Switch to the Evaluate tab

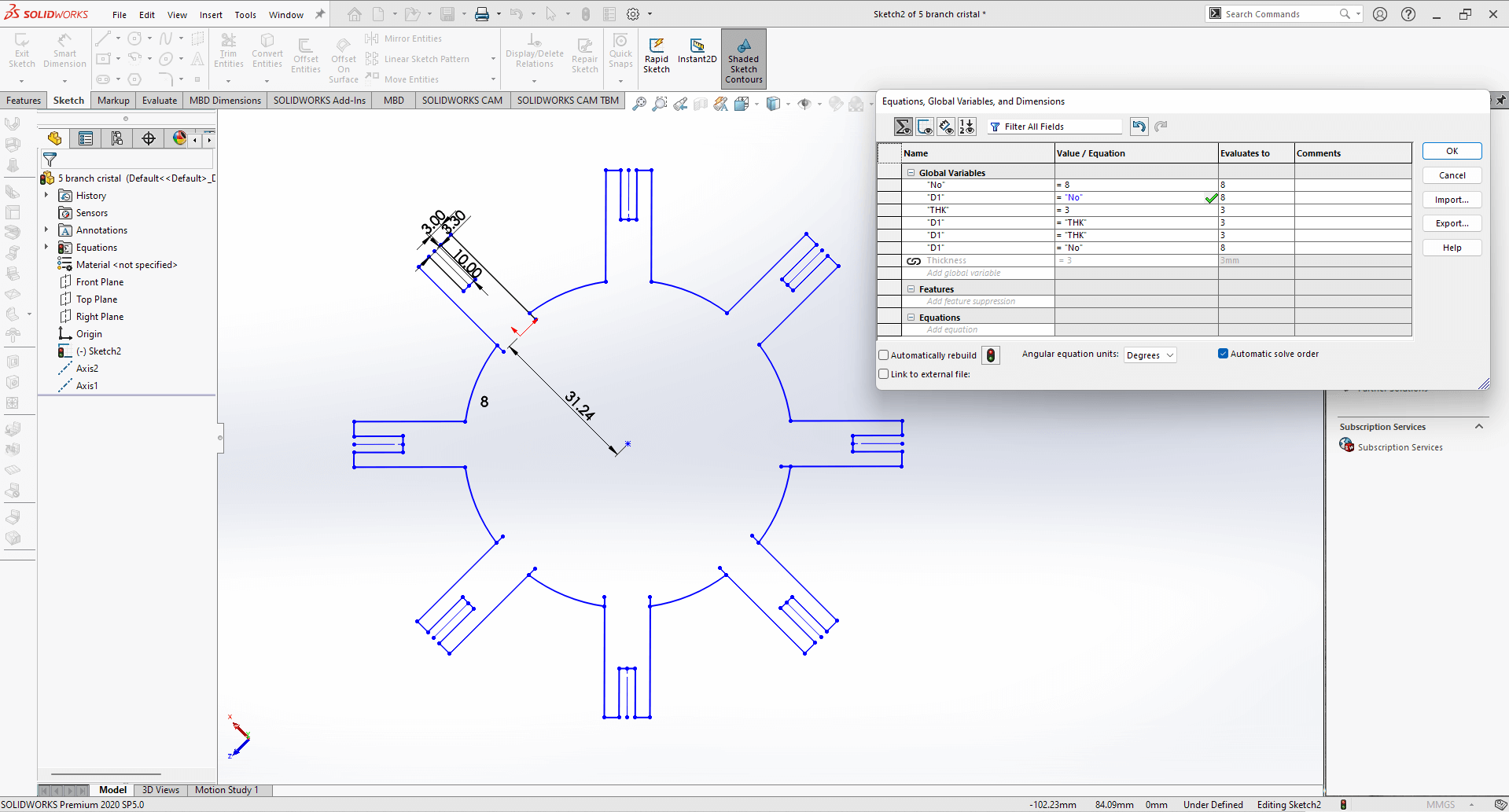point(160,101)
